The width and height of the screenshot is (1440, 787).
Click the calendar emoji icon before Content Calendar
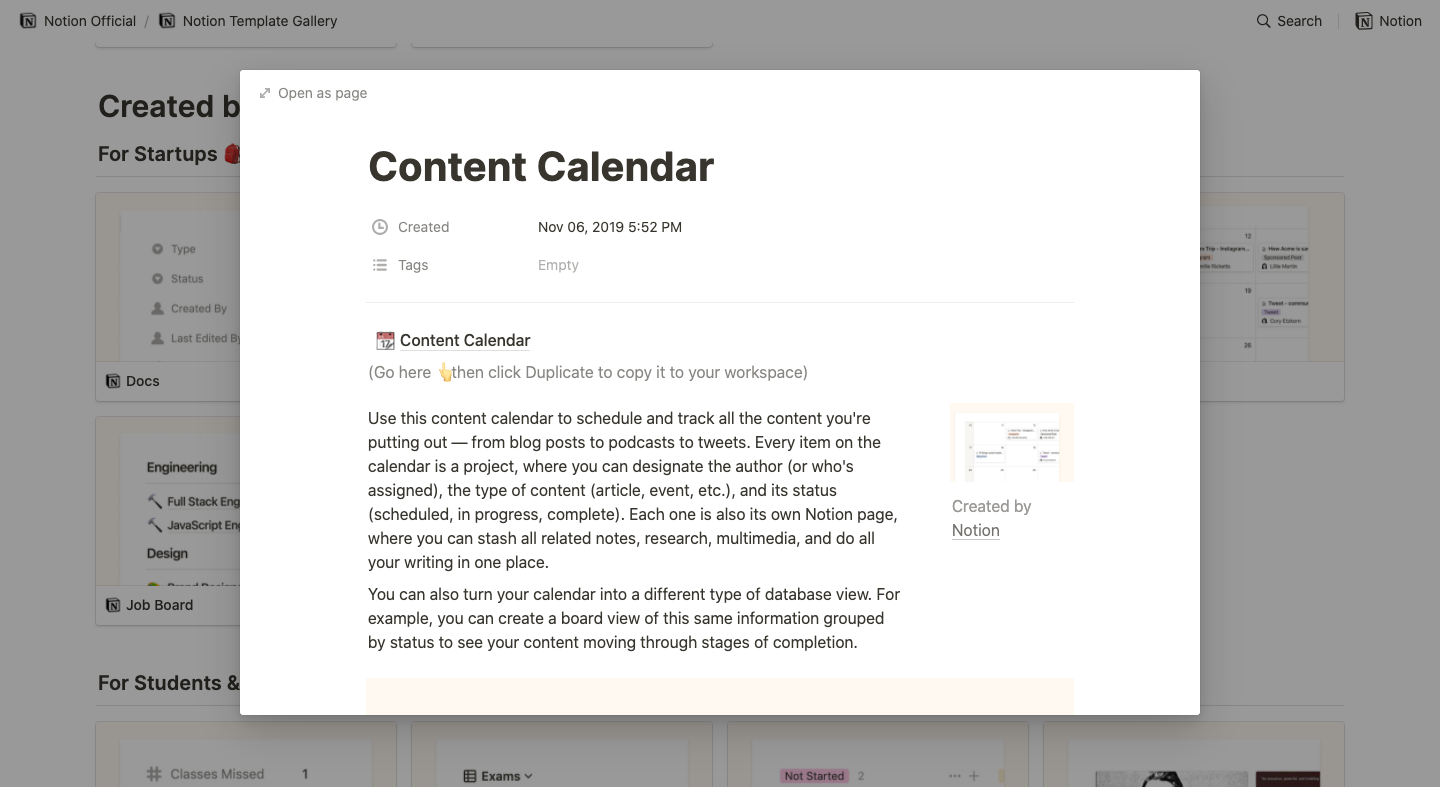[385, 341]
